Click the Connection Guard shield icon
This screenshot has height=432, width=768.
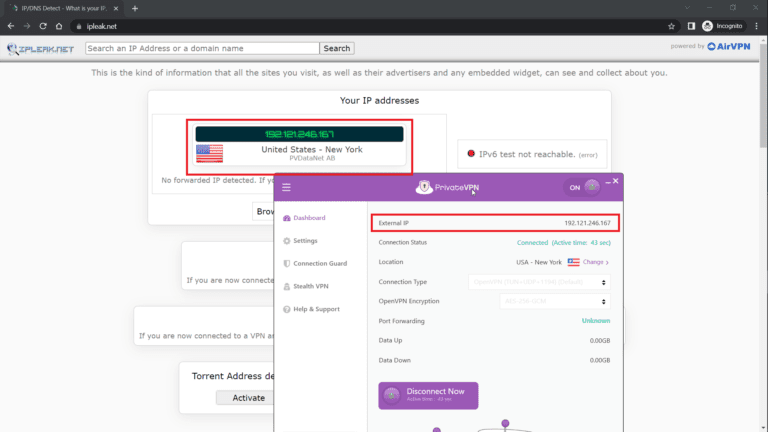pos(287,264)
